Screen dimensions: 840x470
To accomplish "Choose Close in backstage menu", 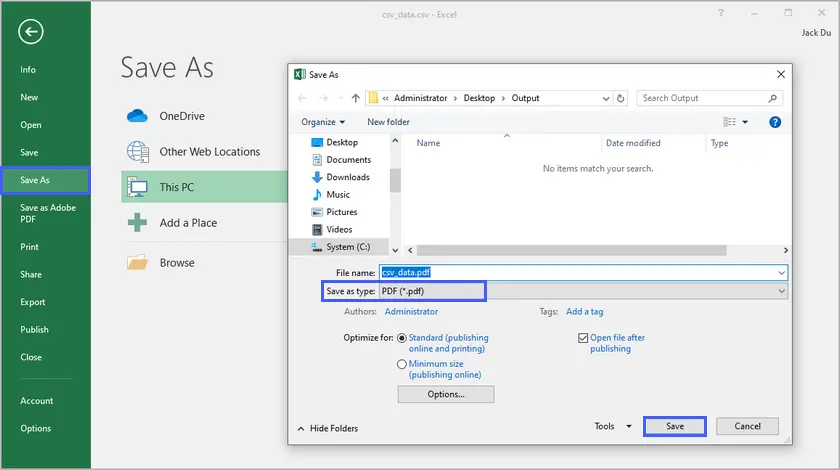I will click(x=31, y=357).
